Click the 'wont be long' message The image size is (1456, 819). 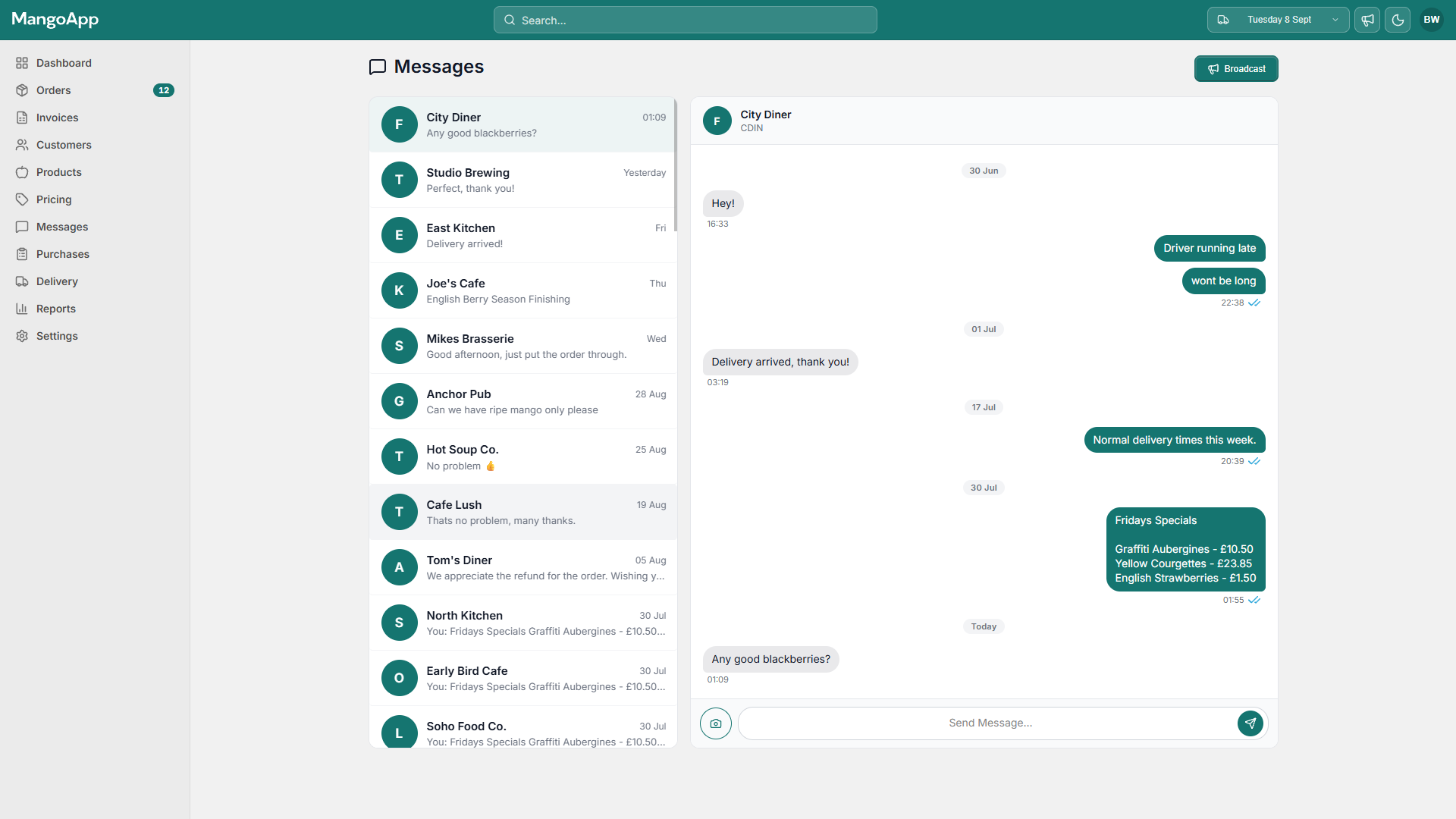pos(1223,281)
